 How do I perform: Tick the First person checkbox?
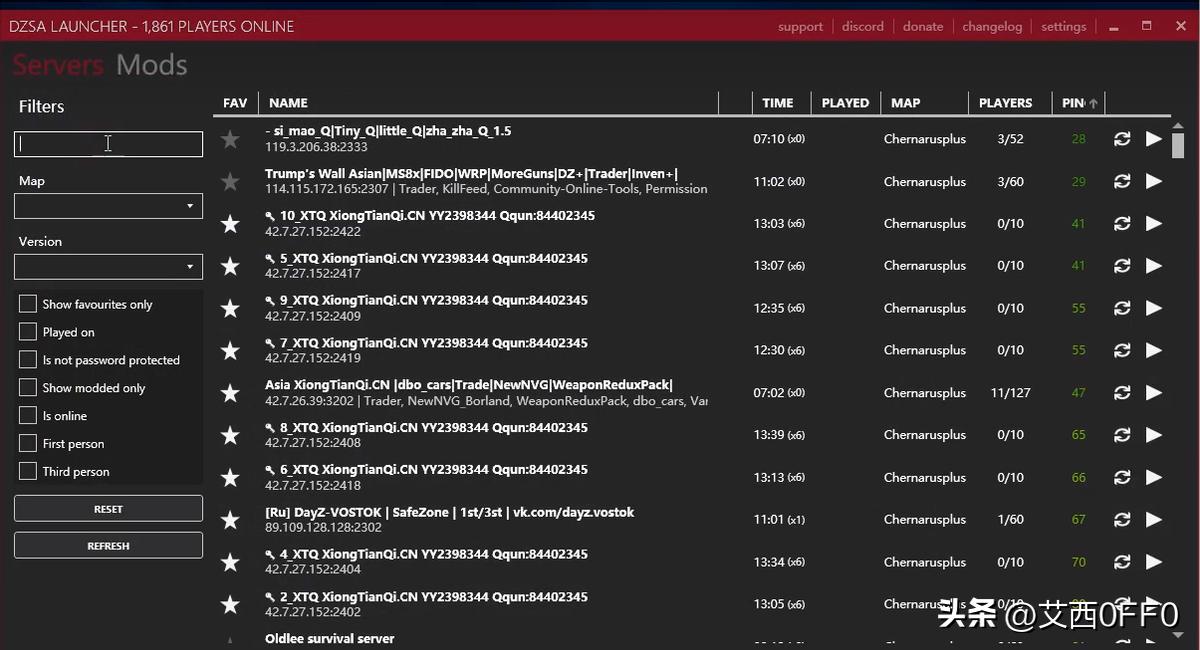28,444
